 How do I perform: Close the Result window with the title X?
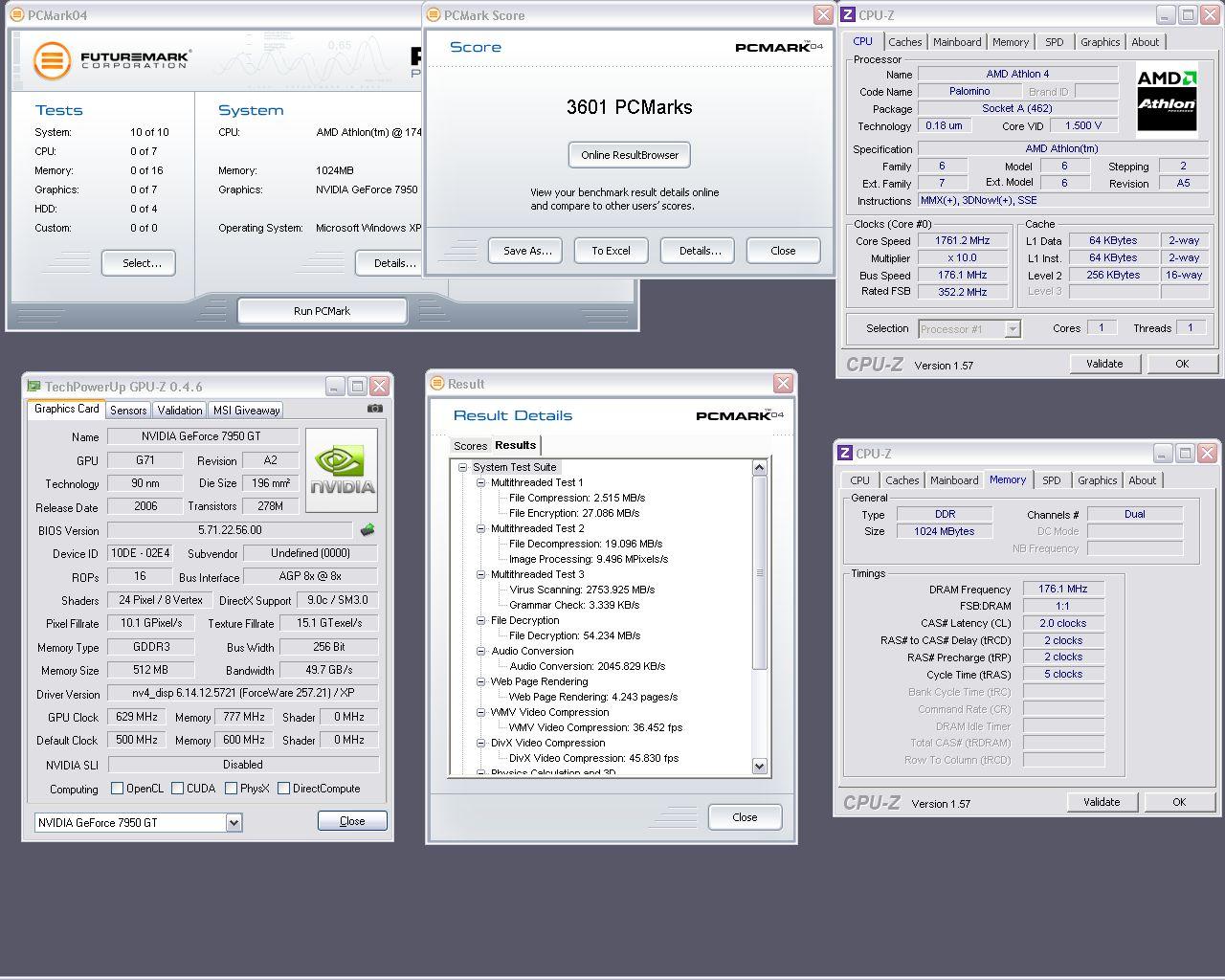click(x=784, y=383)
